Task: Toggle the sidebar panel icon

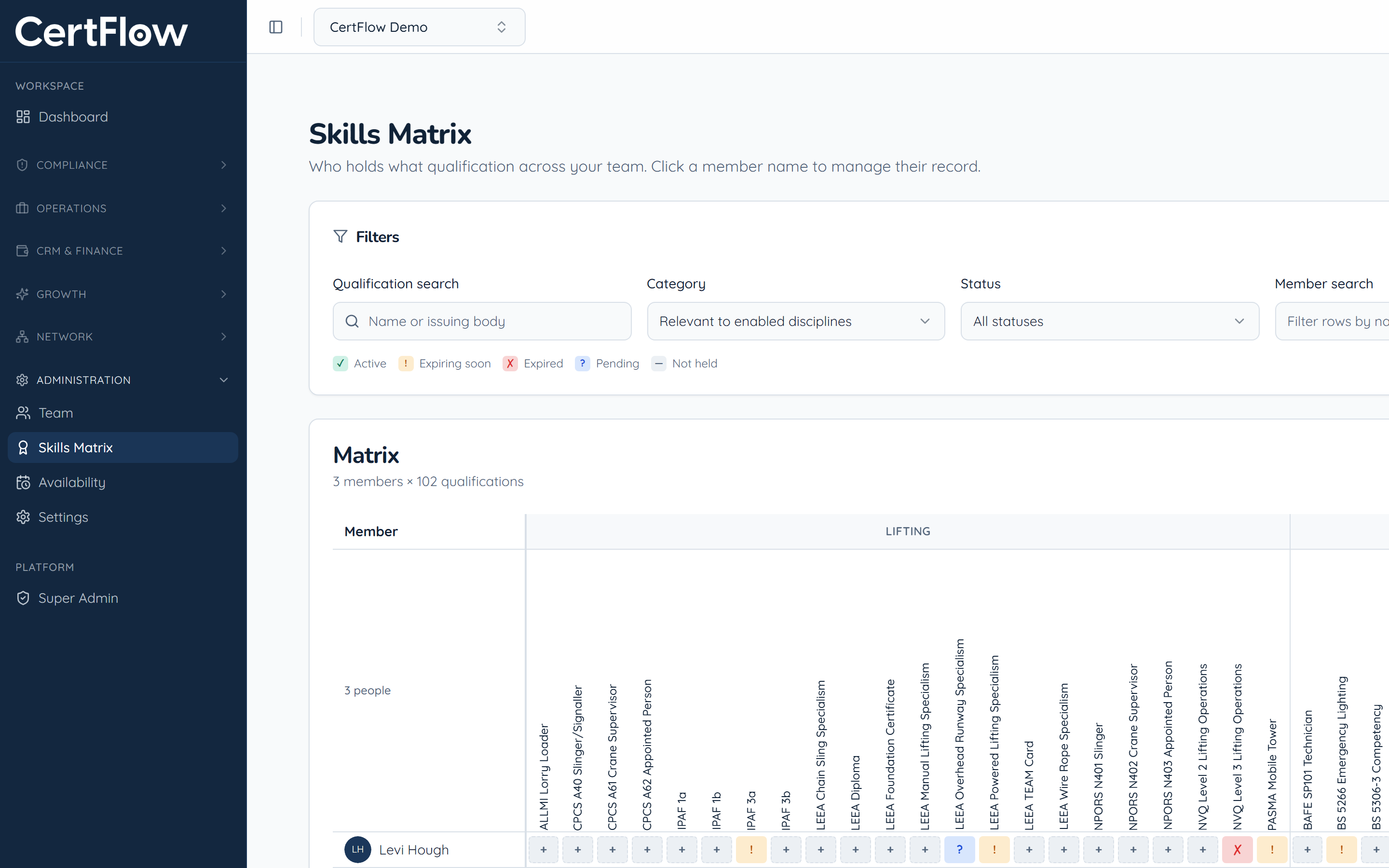Action: (275, 27)
